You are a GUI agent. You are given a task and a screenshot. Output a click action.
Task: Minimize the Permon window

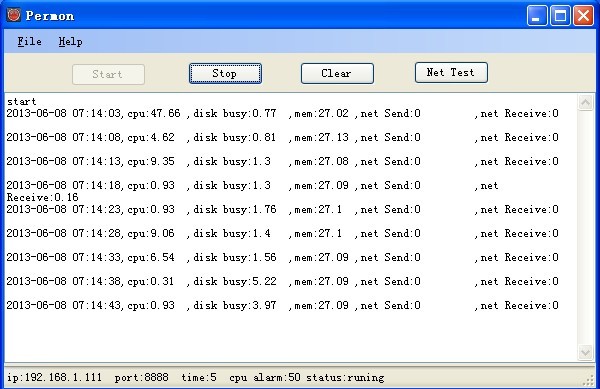pyautogui.click(x=536, y=16)
